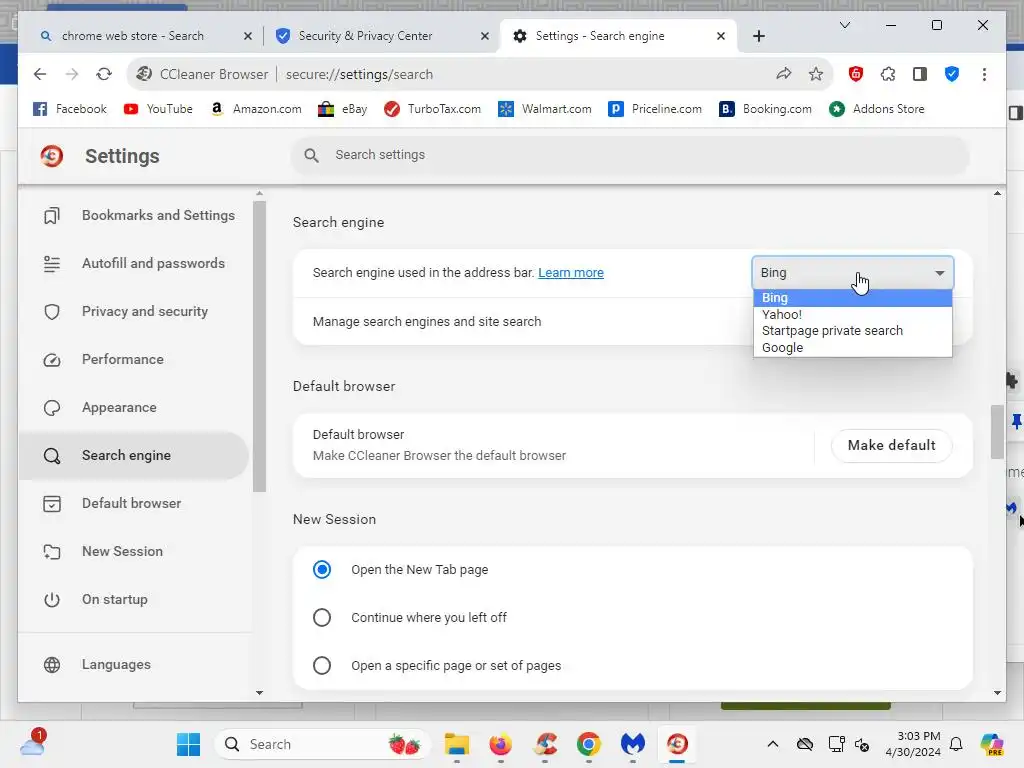Collapse the Bing search engine dropdown

[853, 272]
